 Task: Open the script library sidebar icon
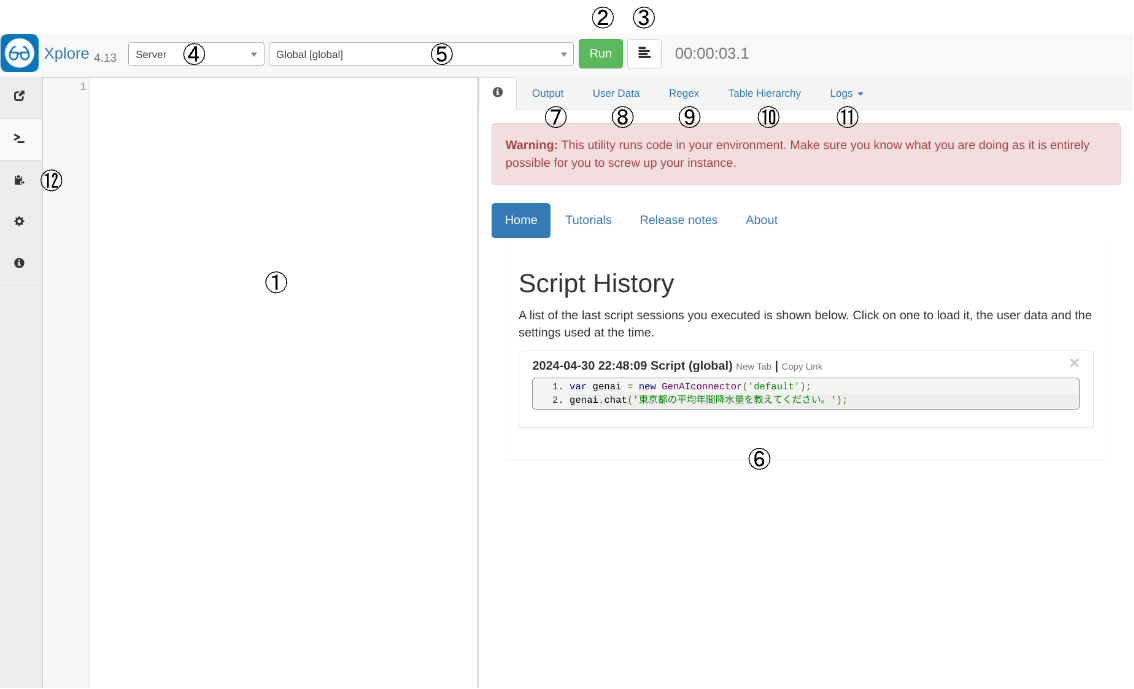point(20,180)
